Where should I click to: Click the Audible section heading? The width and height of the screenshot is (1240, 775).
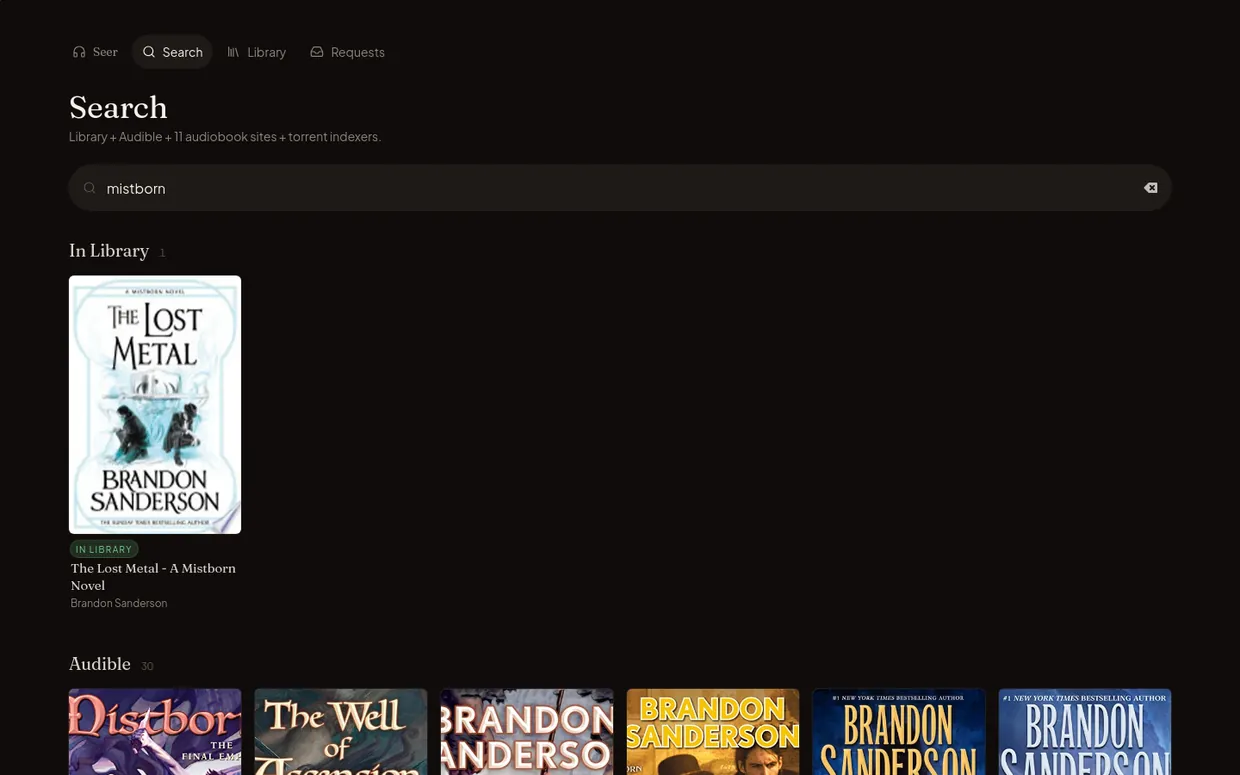pos(100,664)
